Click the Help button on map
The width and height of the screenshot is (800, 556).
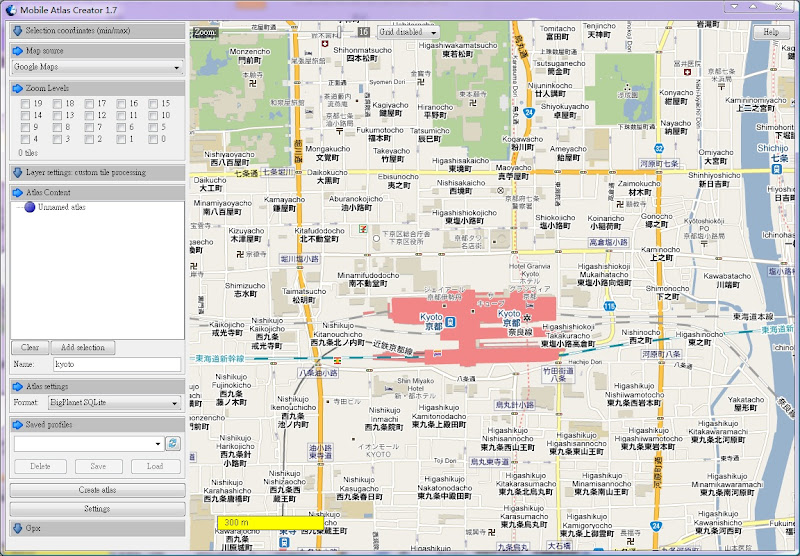[771, 32]
